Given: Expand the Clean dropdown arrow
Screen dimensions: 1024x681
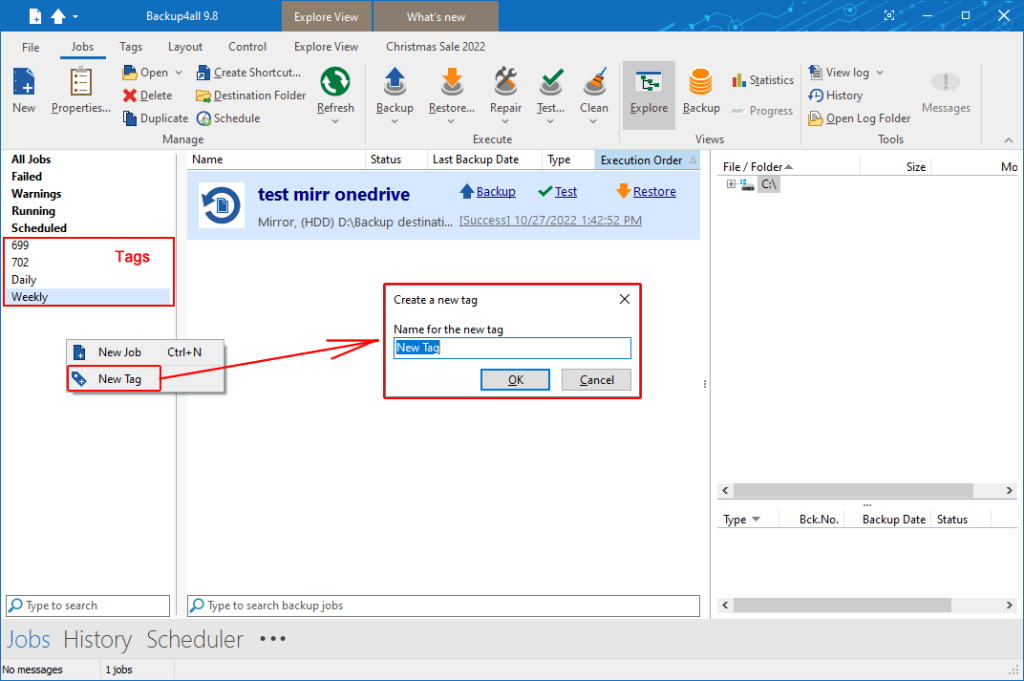Looking at the screenshot, I should (594, 121).
